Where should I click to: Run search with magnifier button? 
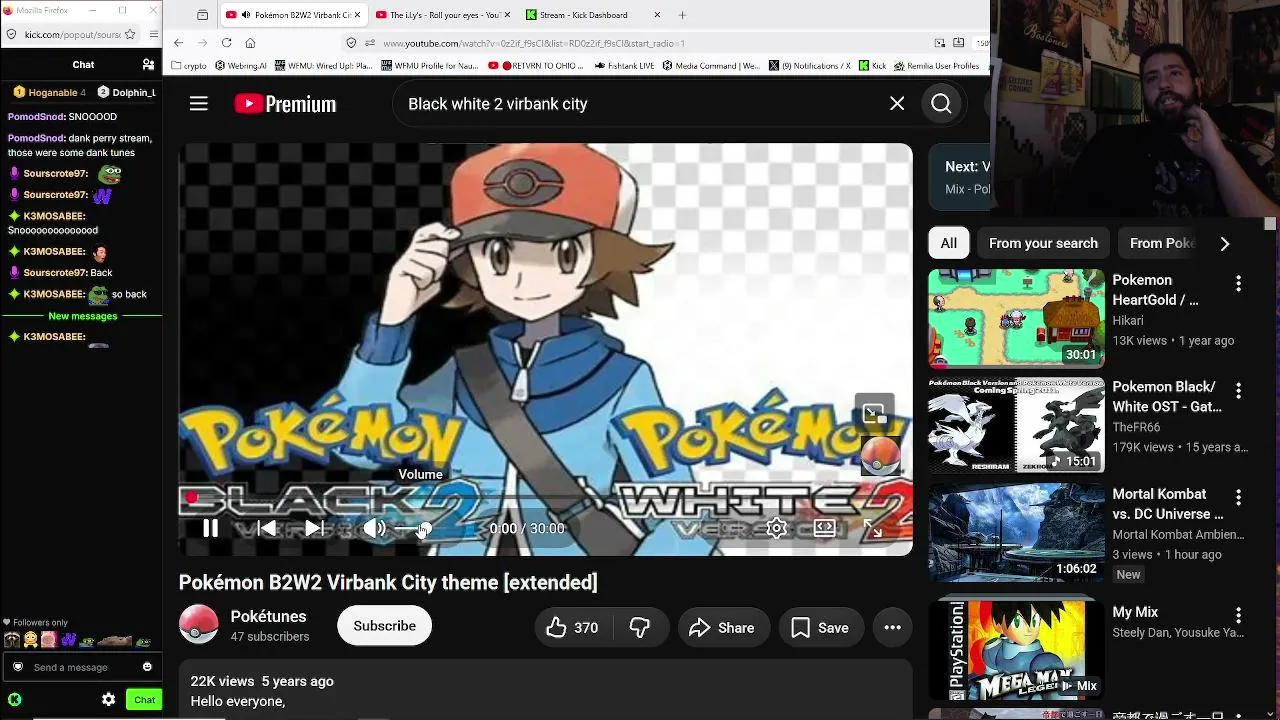click(x=941, y=104)
